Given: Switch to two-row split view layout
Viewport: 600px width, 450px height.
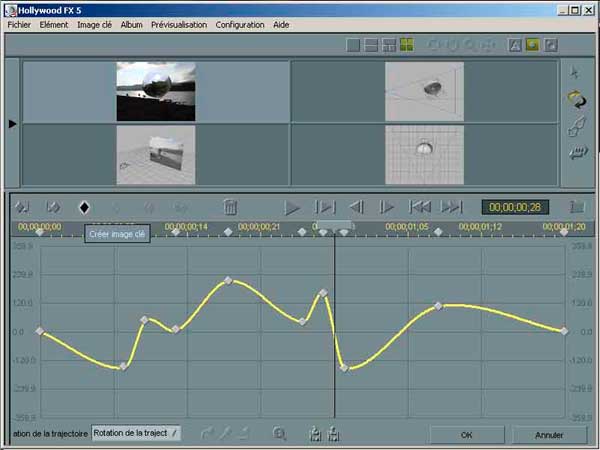Looking at the screenshot, I should coord(371,45).
